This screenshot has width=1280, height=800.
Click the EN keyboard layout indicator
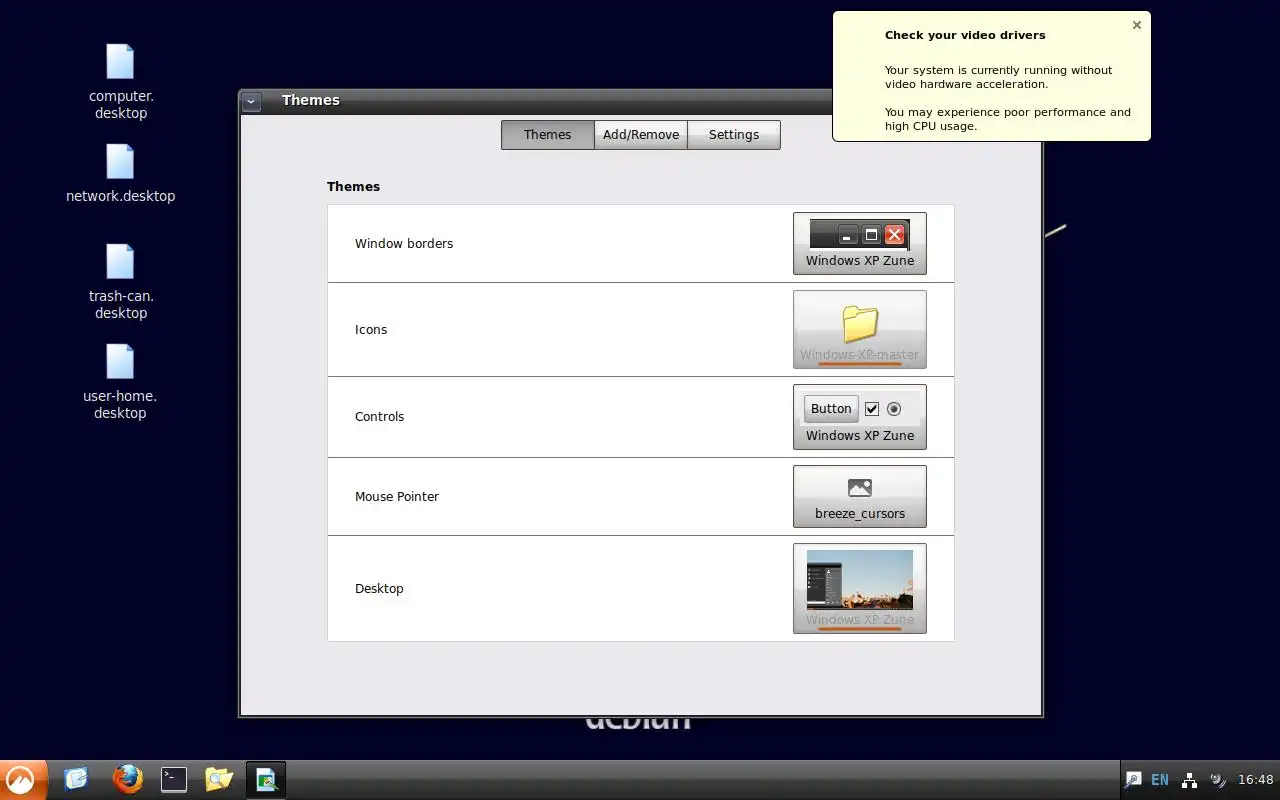[x=1160, y=780]
